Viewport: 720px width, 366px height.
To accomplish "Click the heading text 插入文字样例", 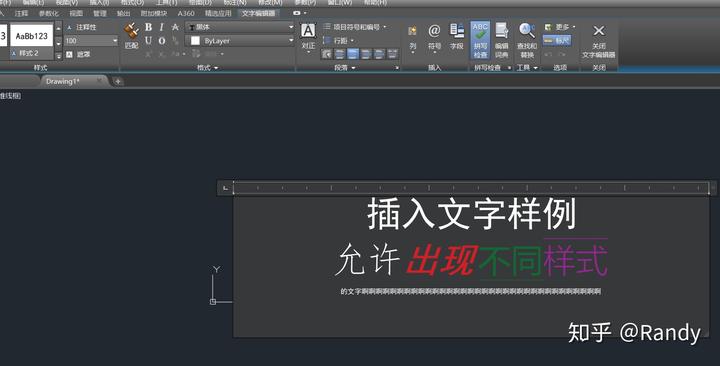I will [471, 214].
